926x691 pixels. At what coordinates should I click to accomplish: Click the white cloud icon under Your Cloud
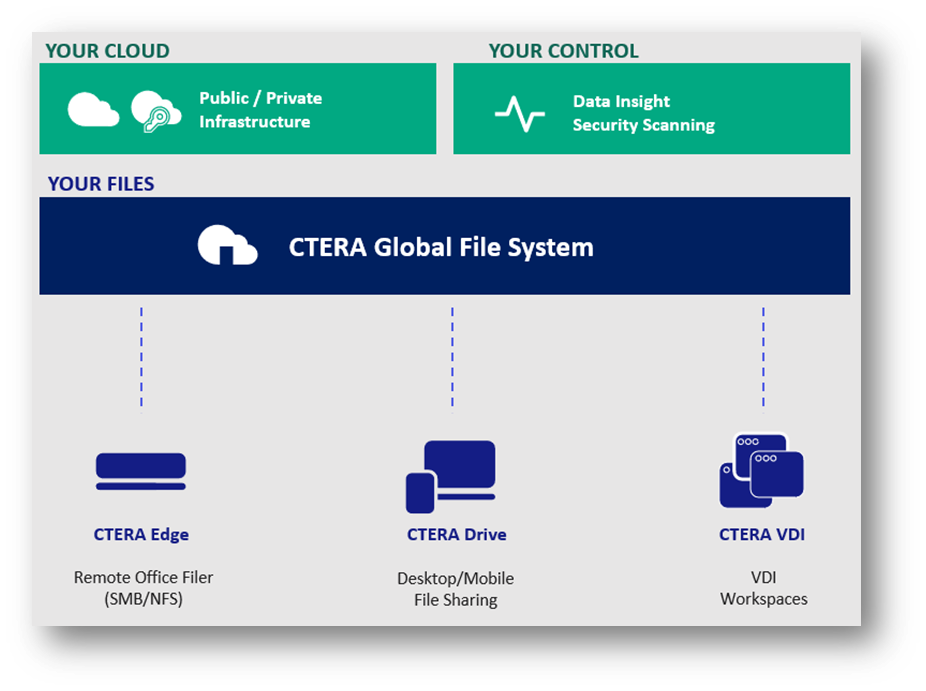(x=93, y=109)
